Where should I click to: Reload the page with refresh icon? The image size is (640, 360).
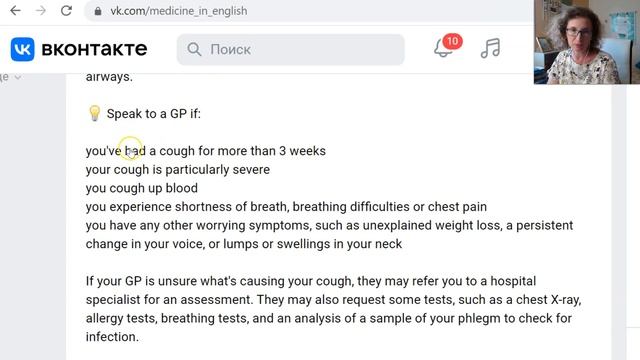click(x=66, y=11)
